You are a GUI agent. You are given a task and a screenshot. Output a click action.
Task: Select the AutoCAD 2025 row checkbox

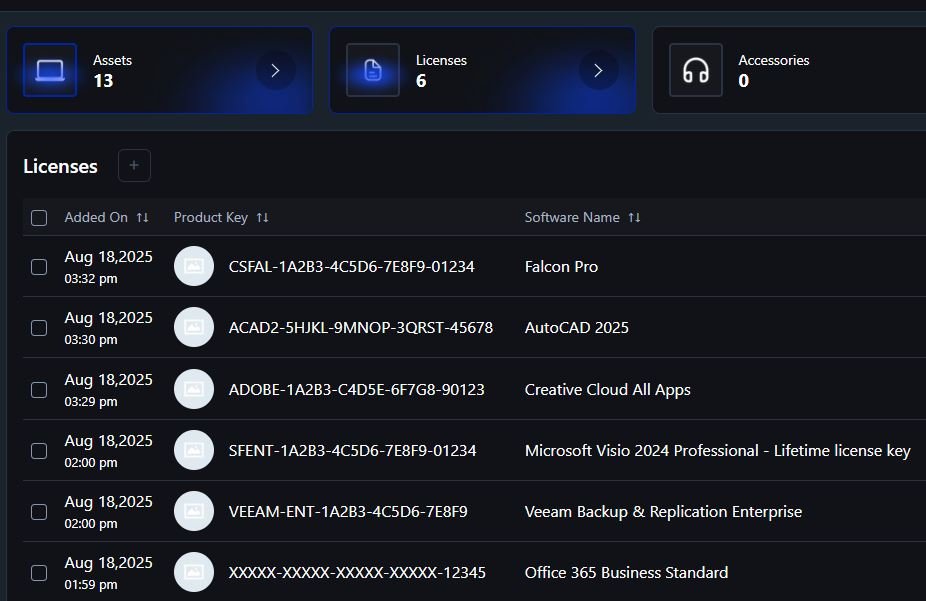(x=39, y=328)
